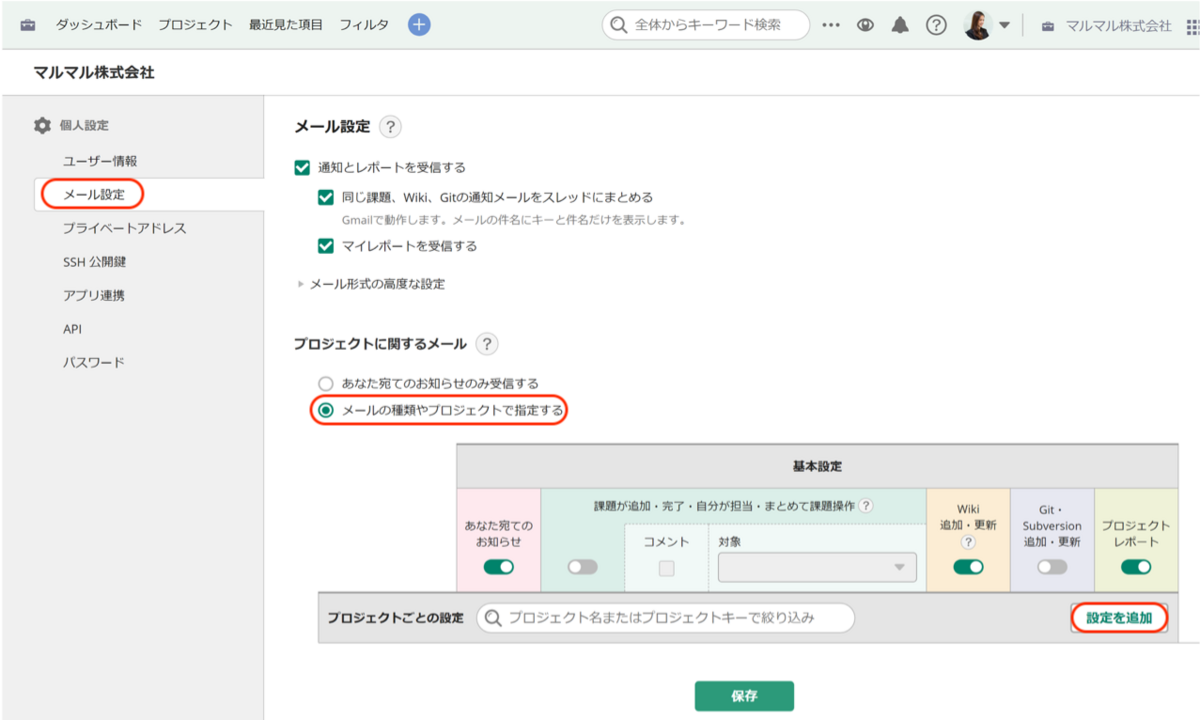This screenshot has height=720, width=1200.
Task: Open the notifications bell icon
Action: (900, 26)
